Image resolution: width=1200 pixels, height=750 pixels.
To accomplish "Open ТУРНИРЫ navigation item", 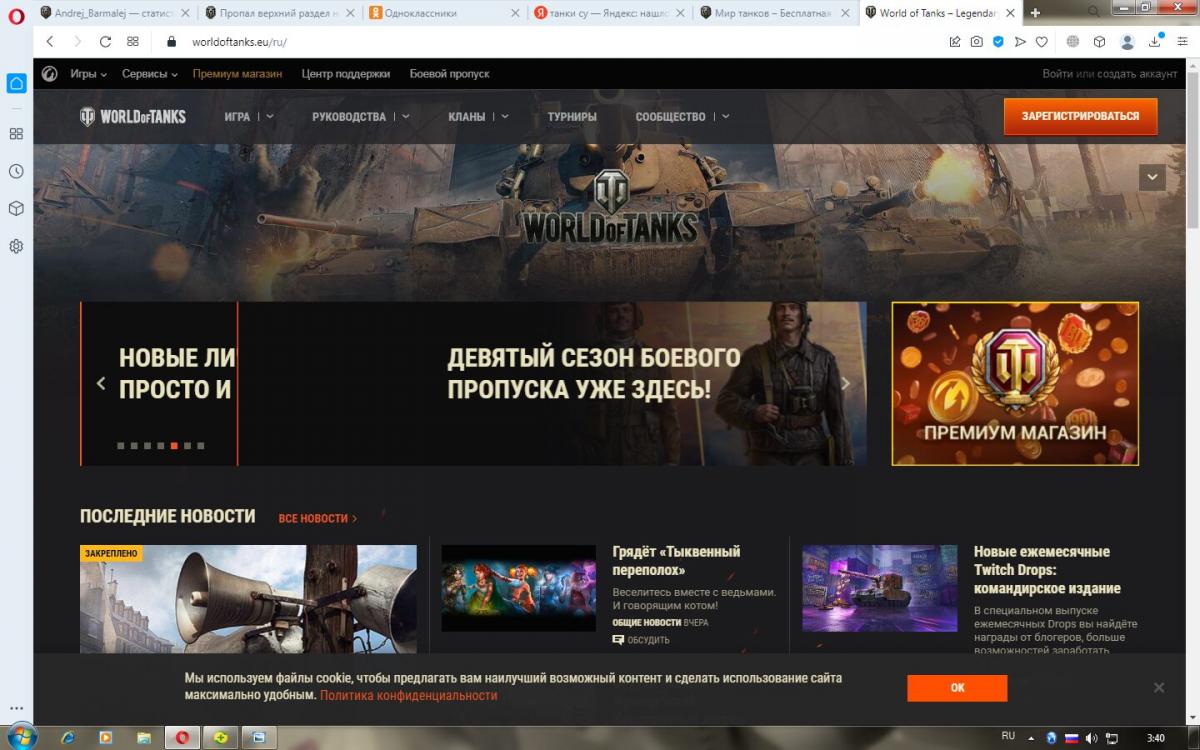I will pyautogui.click(x=572, y=117).
